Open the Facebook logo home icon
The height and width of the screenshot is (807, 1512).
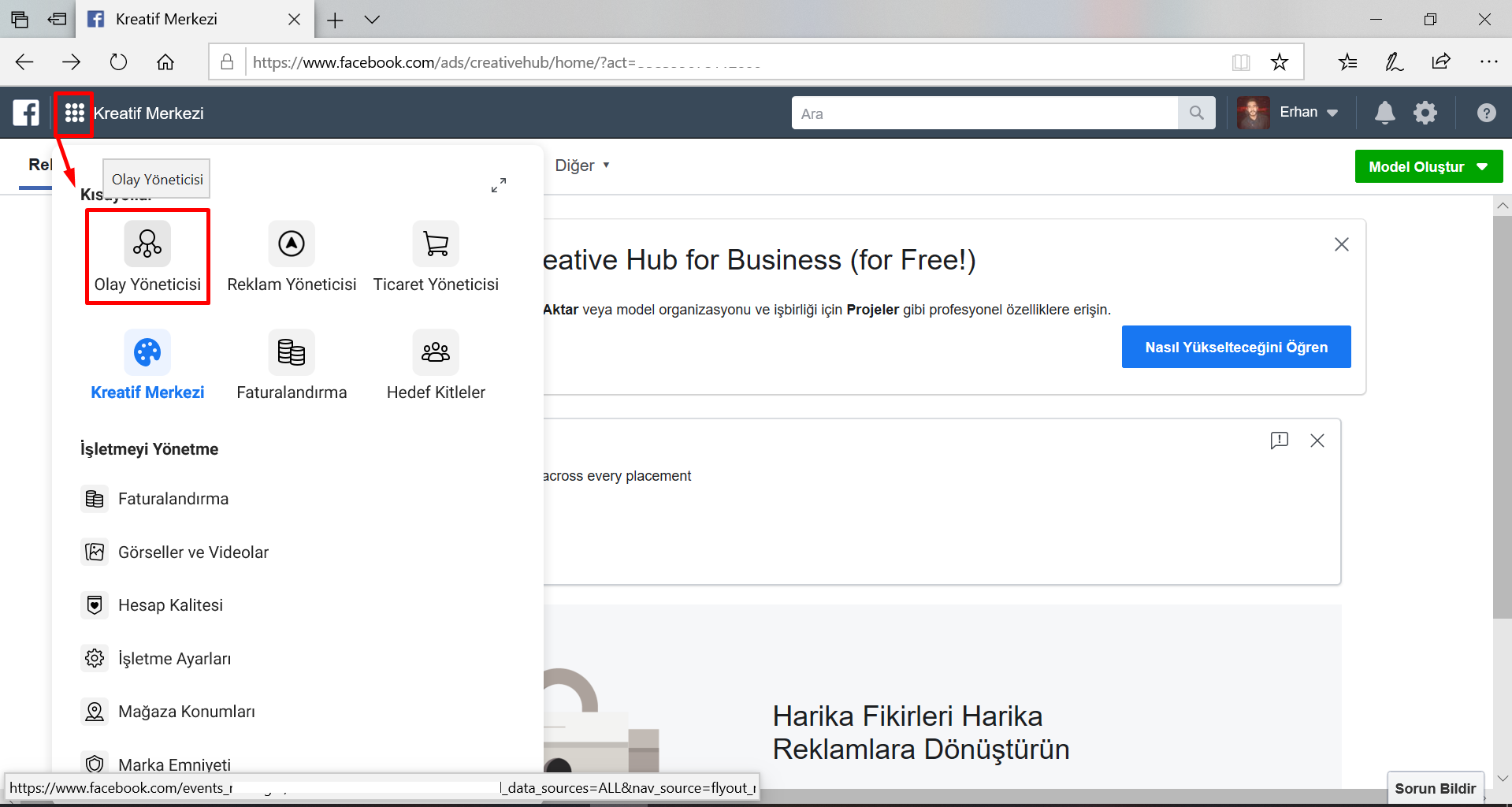(x=26, y=113)
